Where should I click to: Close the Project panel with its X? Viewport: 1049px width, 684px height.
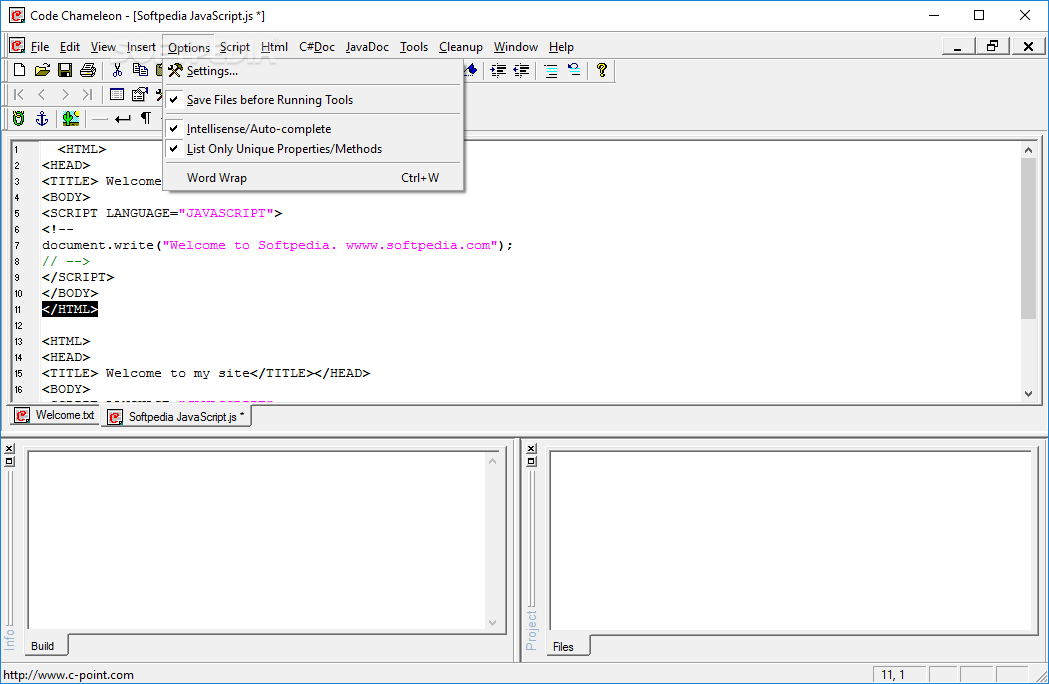click(x=531, y=448)
